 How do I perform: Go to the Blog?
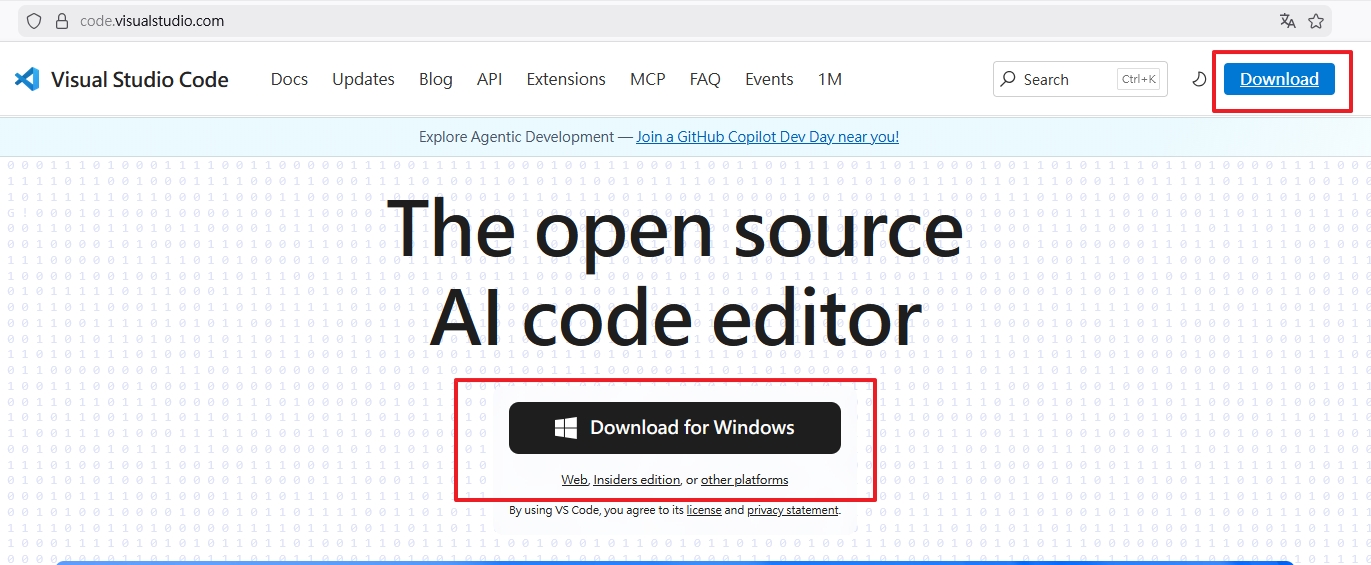[436, 79]
